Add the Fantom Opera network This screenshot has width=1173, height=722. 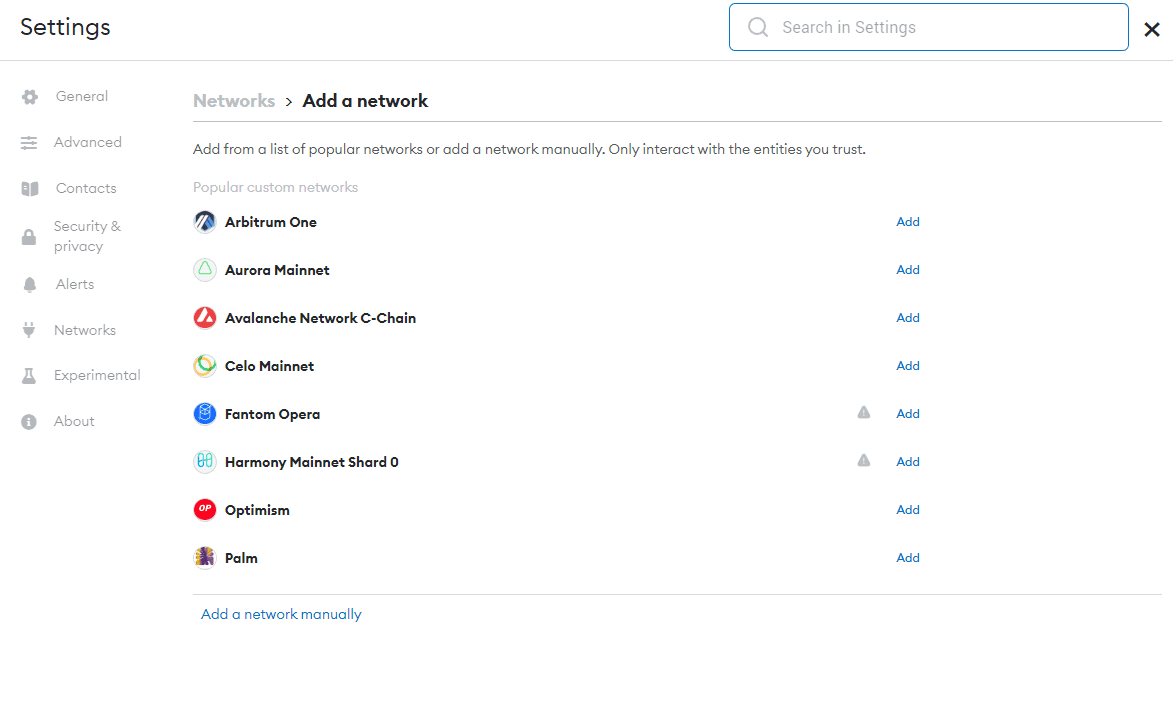[908, 414]
